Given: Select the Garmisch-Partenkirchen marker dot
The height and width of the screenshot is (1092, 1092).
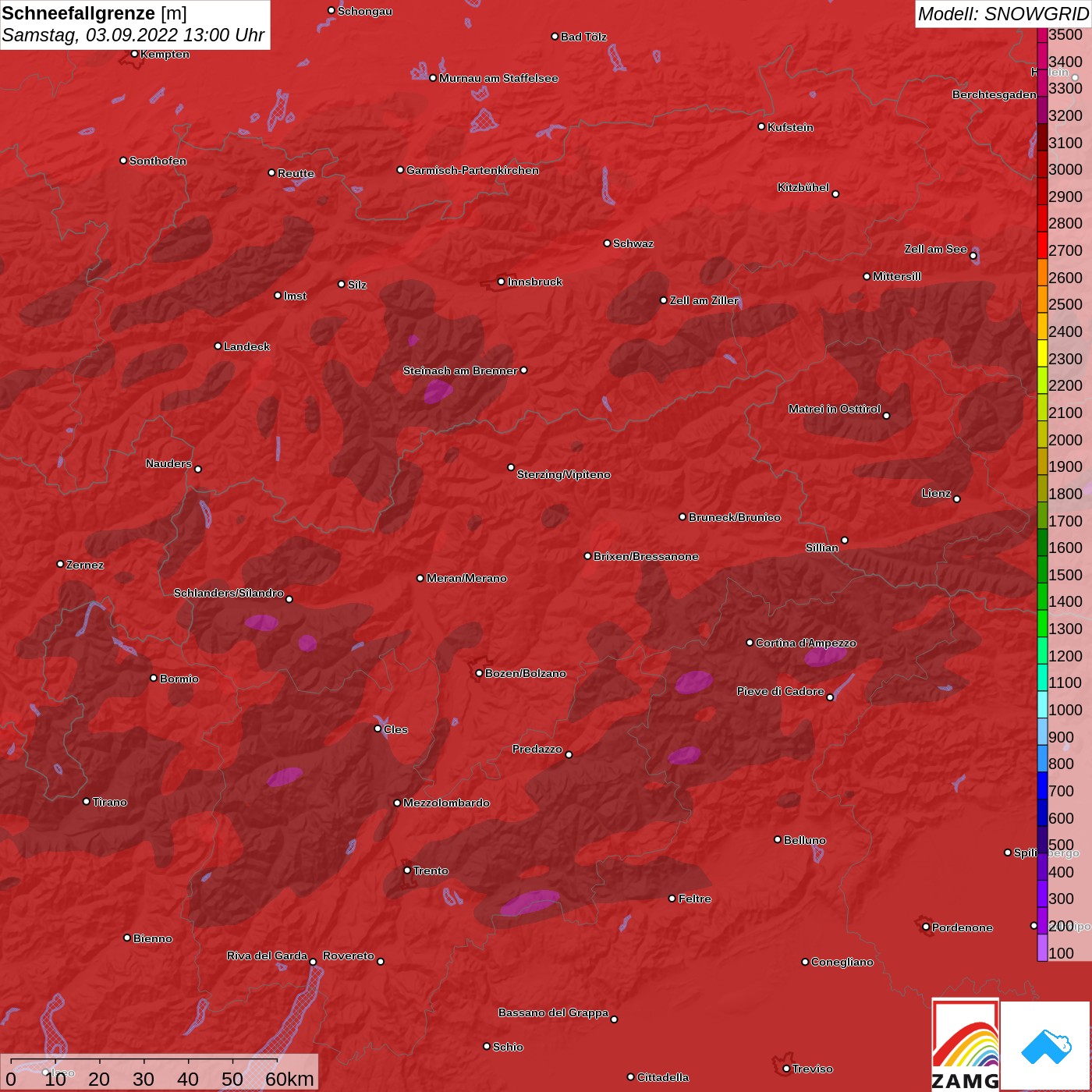Looking at the screenshot, I should click(x=400, y=170).
